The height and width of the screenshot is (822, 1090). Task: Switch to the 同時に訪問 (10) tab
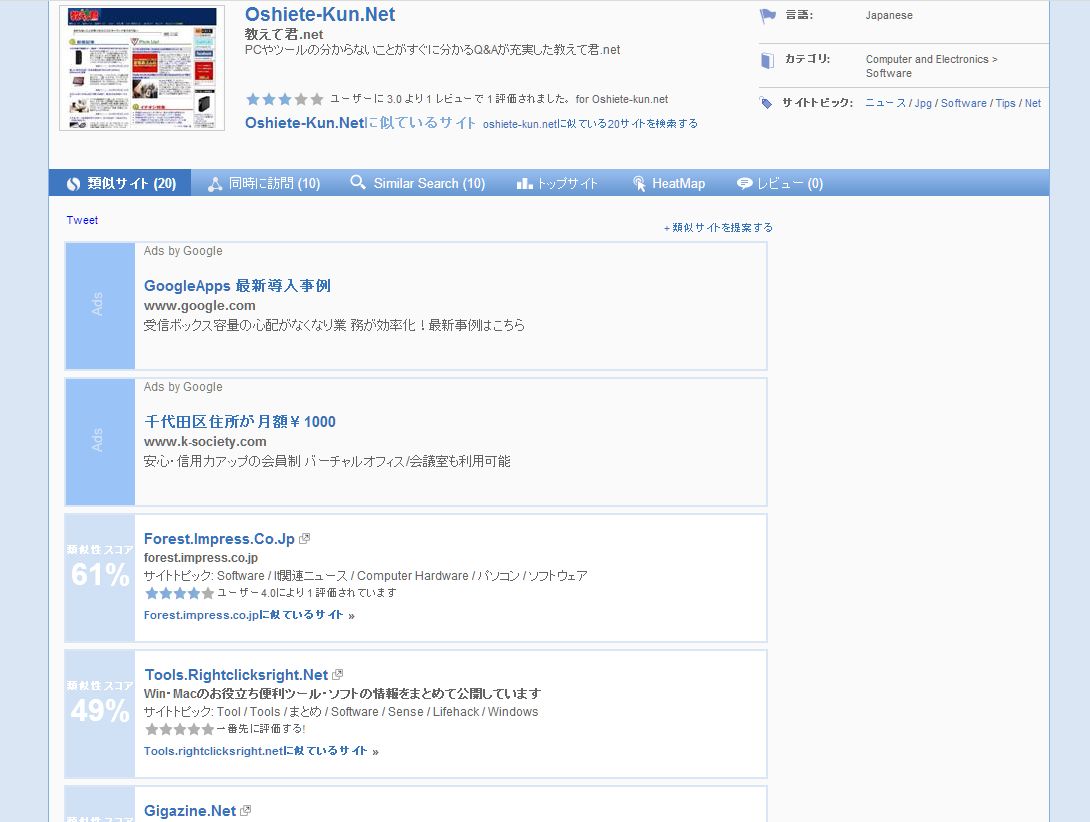263,183
